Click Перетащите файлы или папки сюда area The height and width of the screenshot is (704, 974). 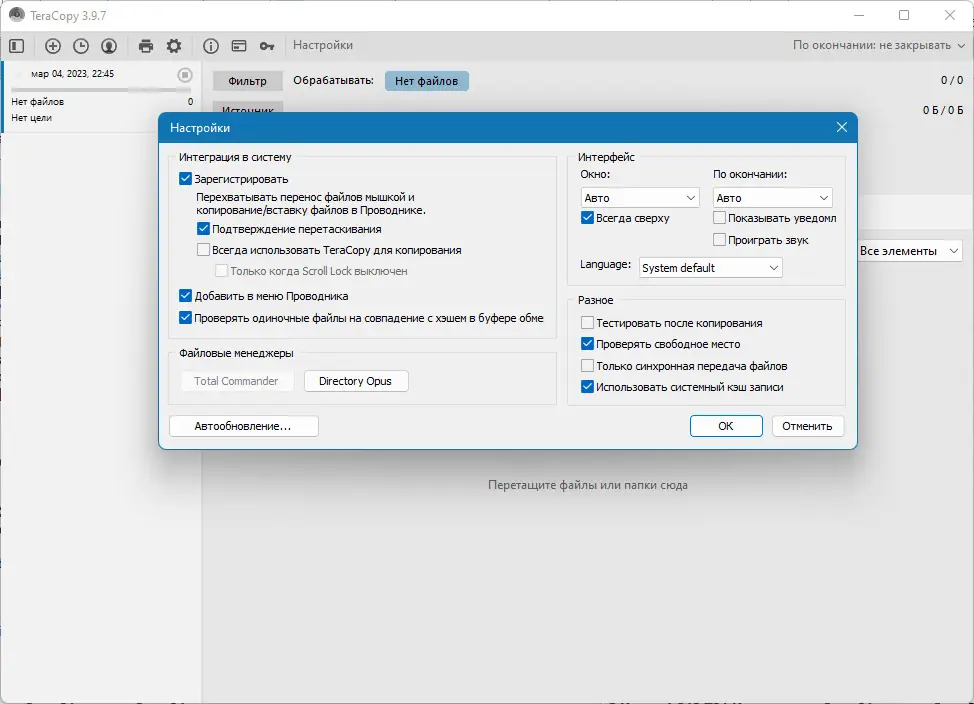coord(588,485)
